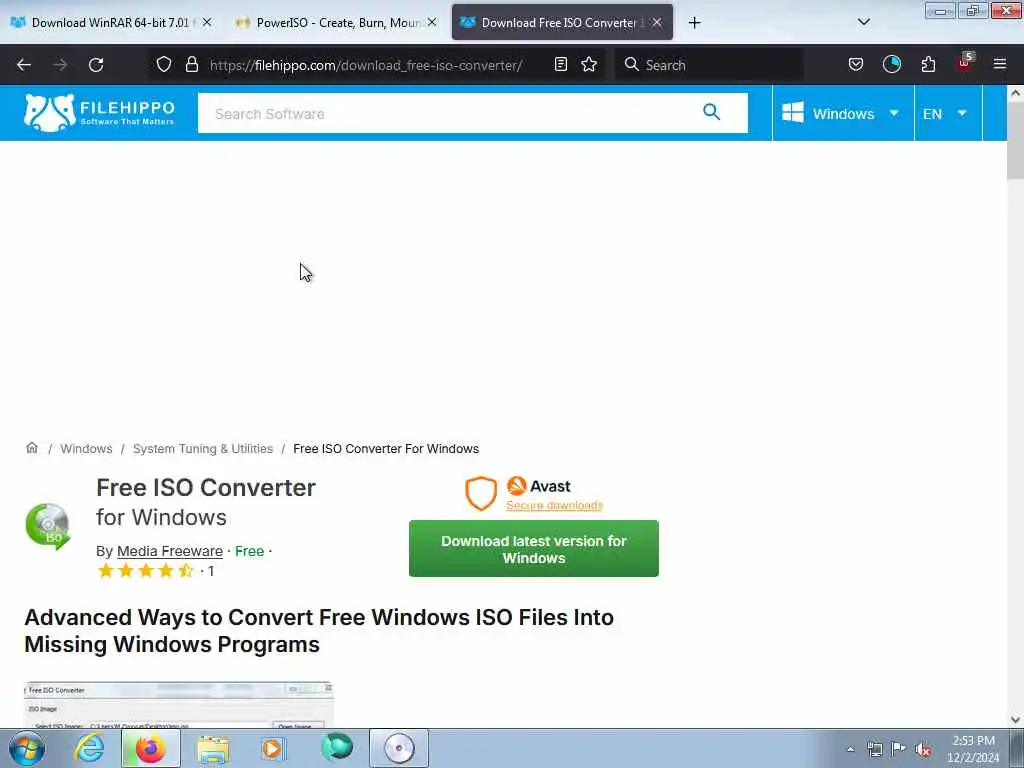Click the Free license label

(249, 551)
